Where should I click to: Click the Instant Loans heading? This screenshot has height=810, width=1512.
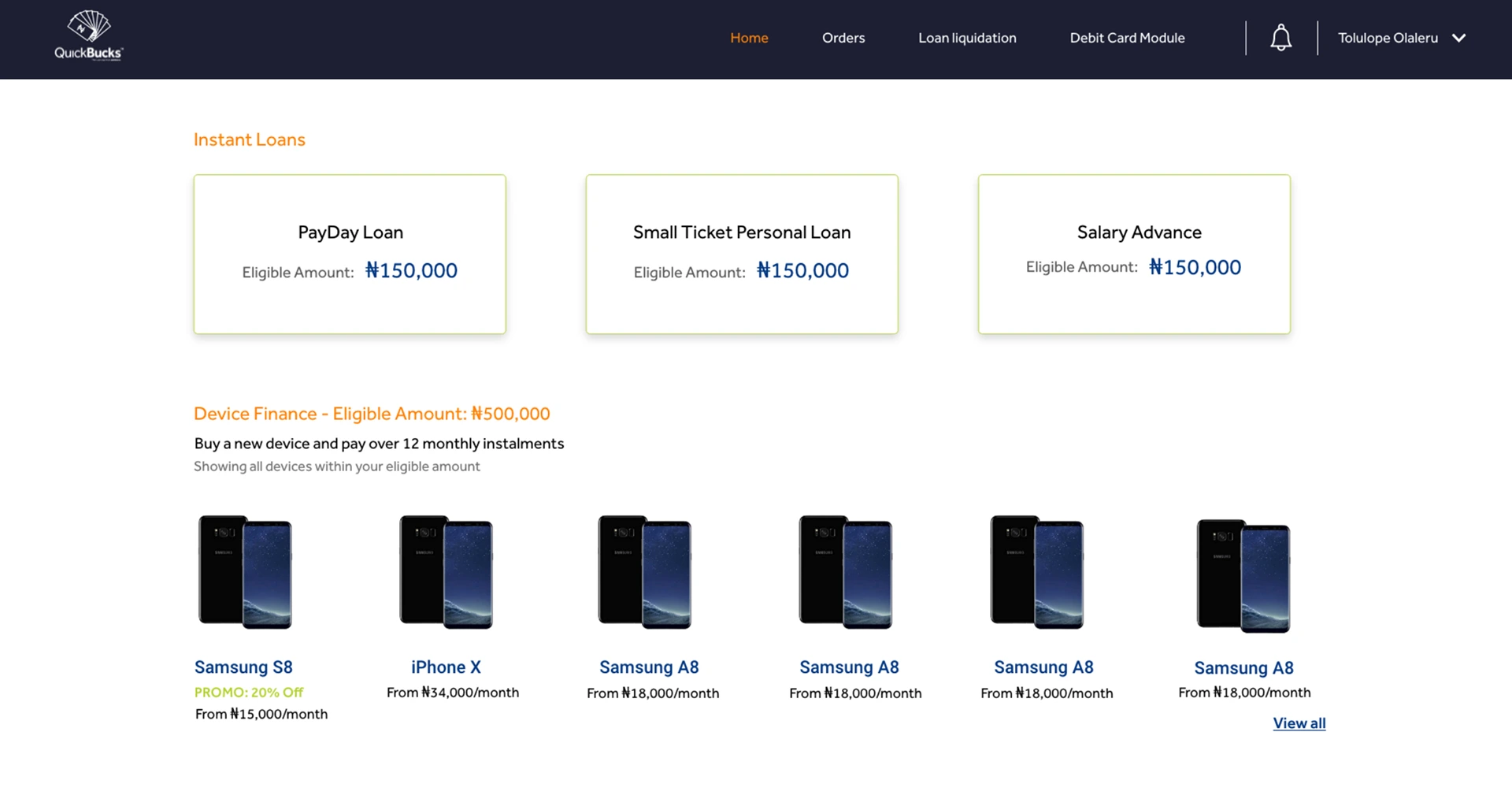click(250, 139)
